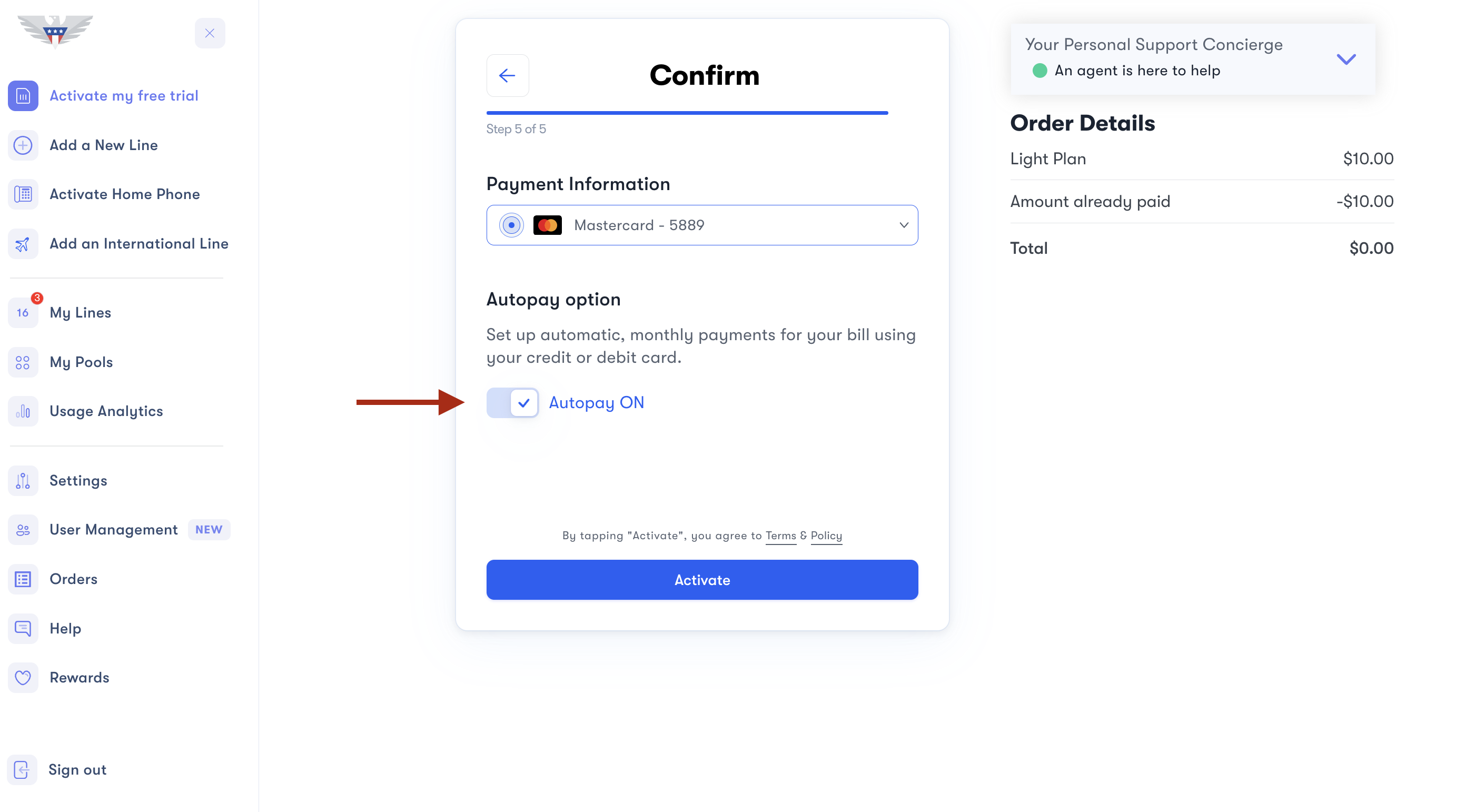Close the sidebar with X button
The image size is (1465, 812).
pos(210,33)
